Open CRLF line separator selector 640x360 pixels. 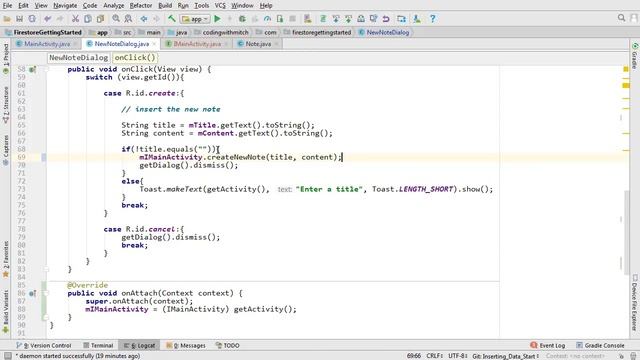[x=435, y=356]
